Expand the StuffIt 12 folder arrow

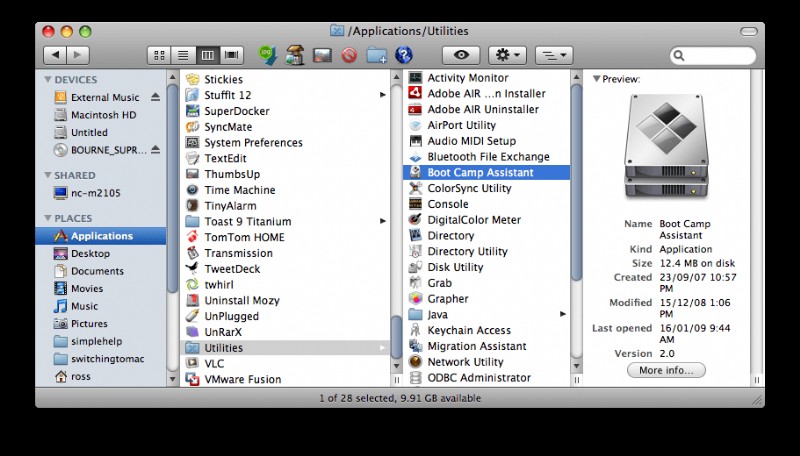[383, 95]
